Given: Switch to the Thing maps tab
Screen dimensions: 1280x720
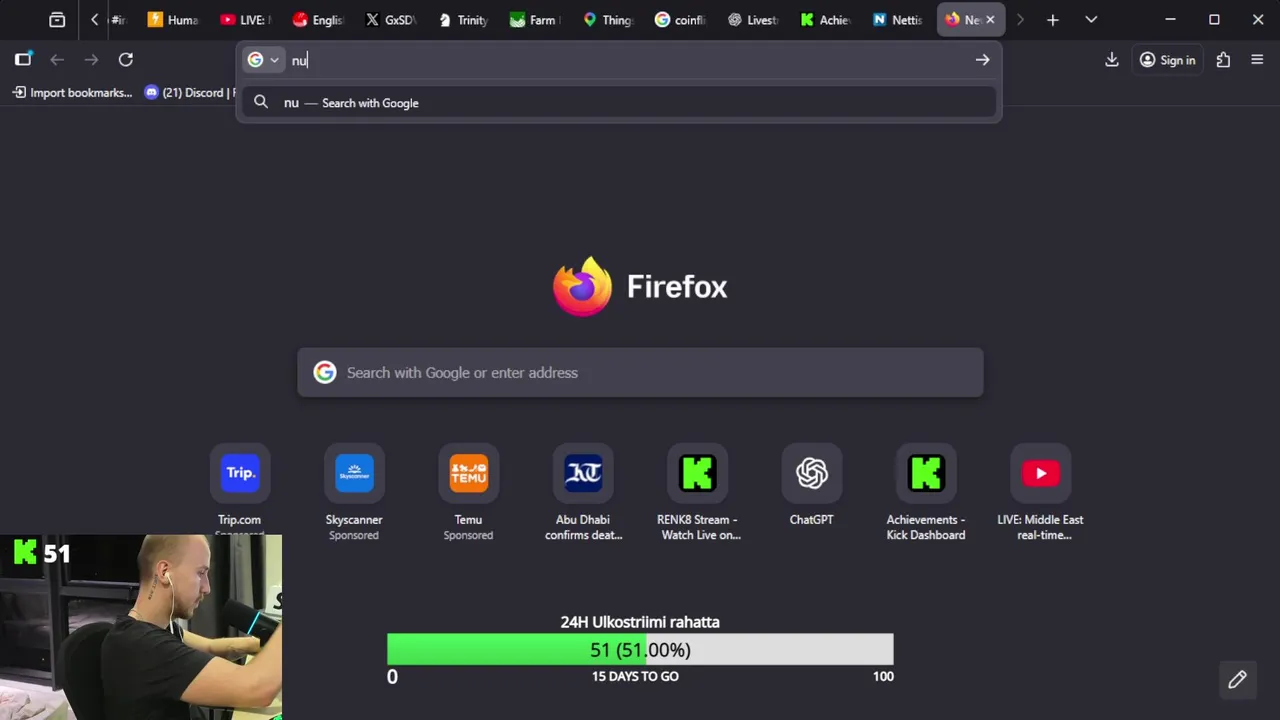Looking at the screenshot, I should coord(608,19).
